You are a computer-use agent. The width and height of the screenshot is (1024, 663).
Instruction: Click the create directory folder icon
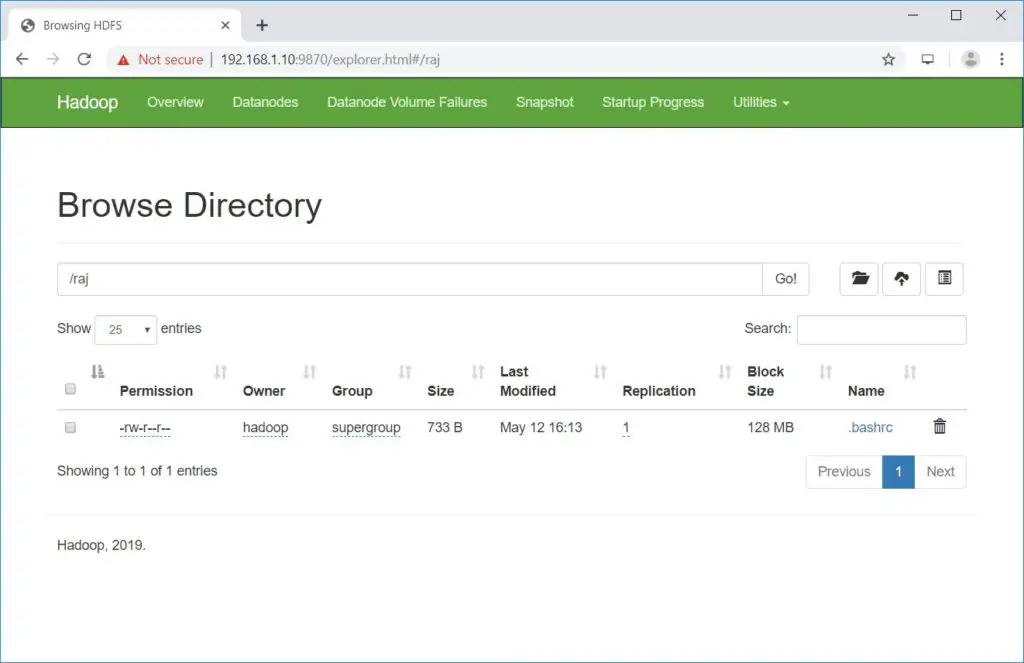point(859,279)
